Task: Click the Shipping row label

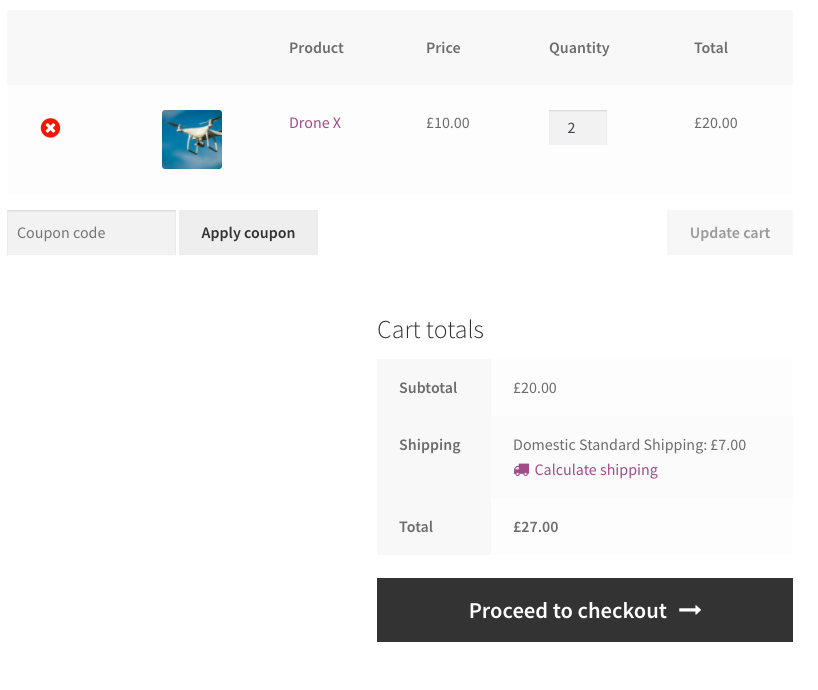Action: [x=429, y=445]
